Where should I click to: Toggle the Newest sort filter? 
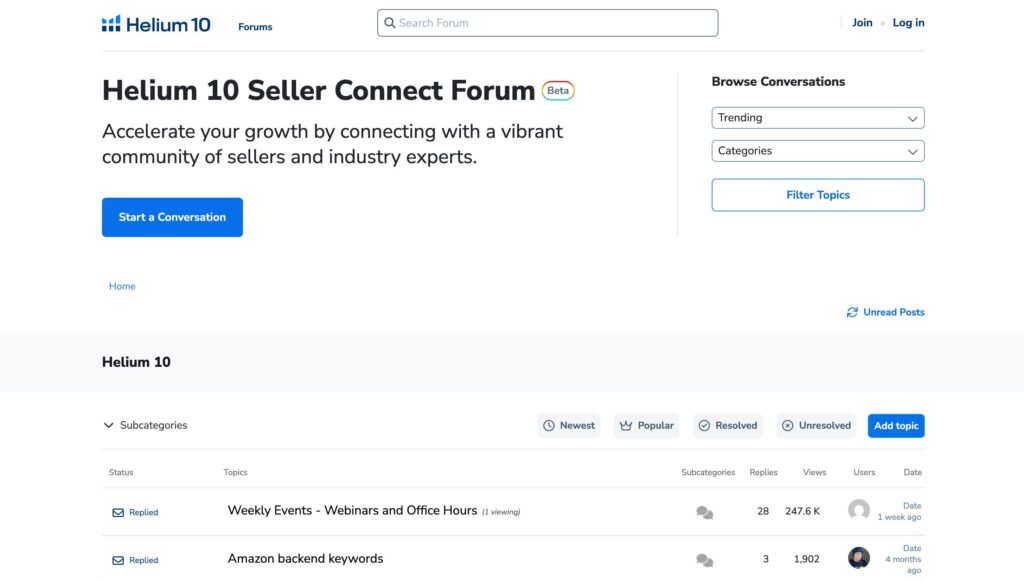click(569, 426)
